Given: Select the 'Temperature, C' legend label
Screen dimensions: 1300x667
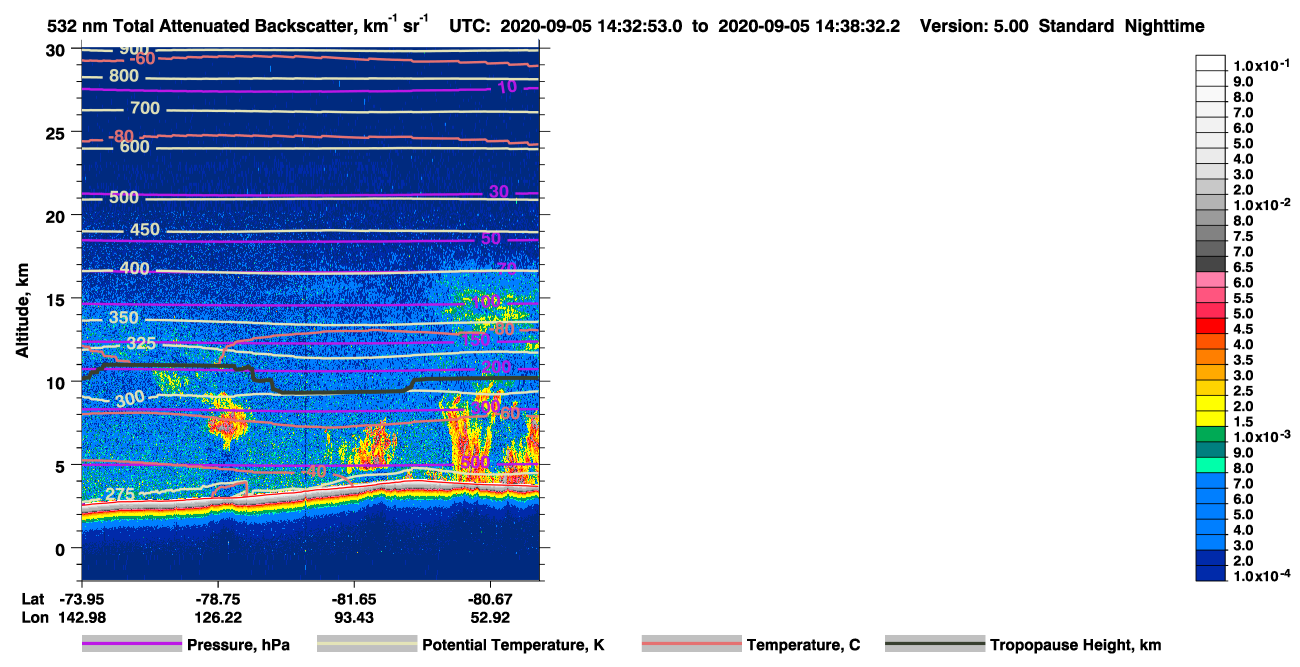Looking at the screenshot, I should [803, 645].
